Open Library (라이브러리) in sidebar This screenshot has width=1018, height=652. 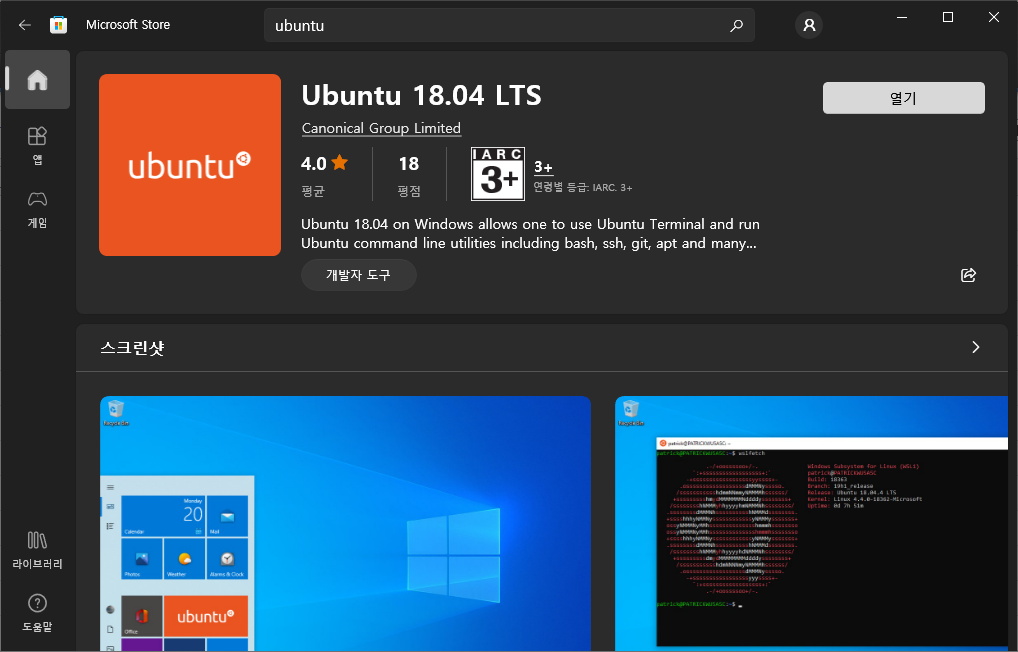[38, 550]
